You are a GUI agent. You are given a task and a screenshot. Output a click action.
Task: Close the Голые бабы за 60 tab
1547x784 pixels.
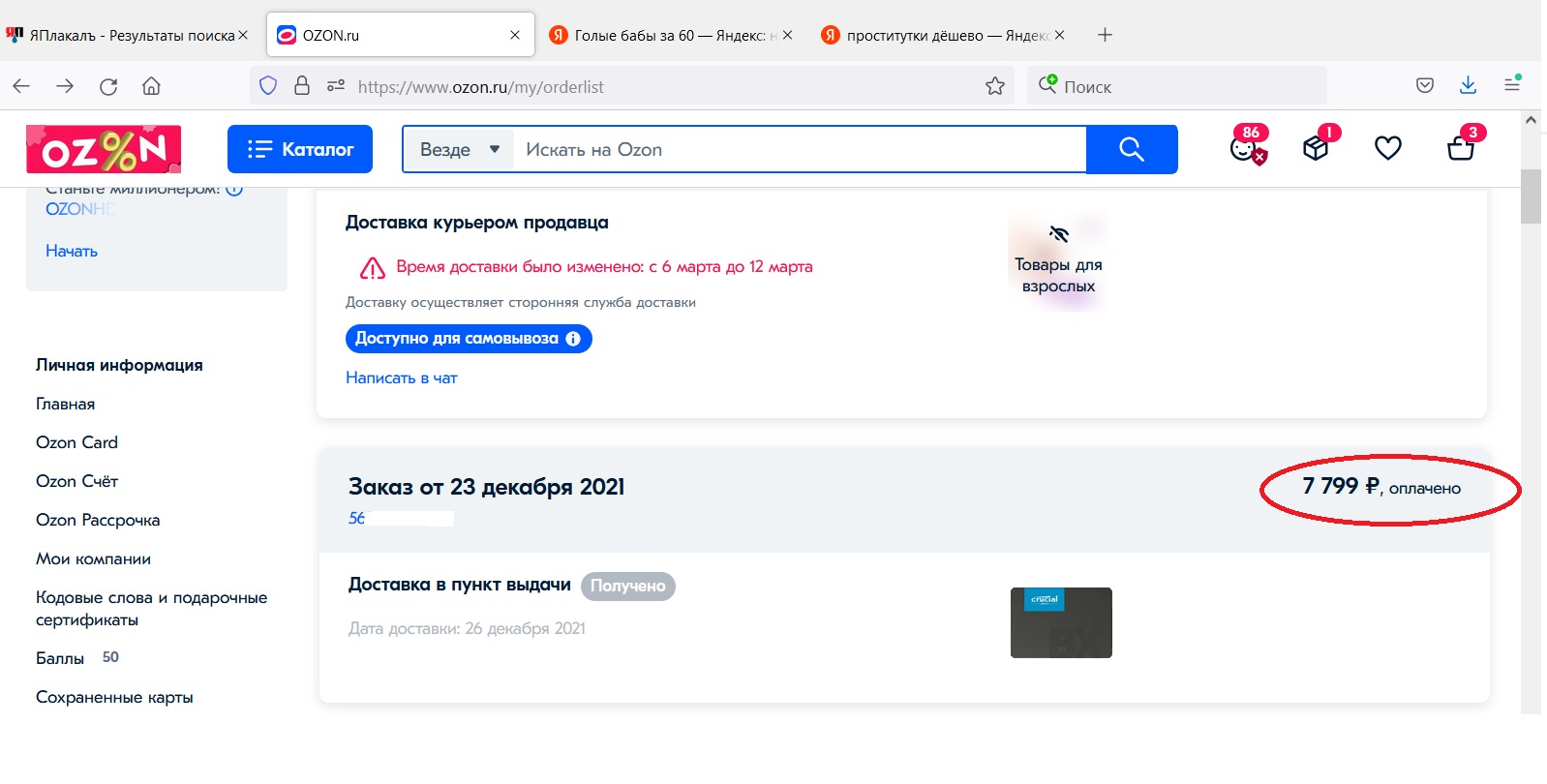pos(787,35)
